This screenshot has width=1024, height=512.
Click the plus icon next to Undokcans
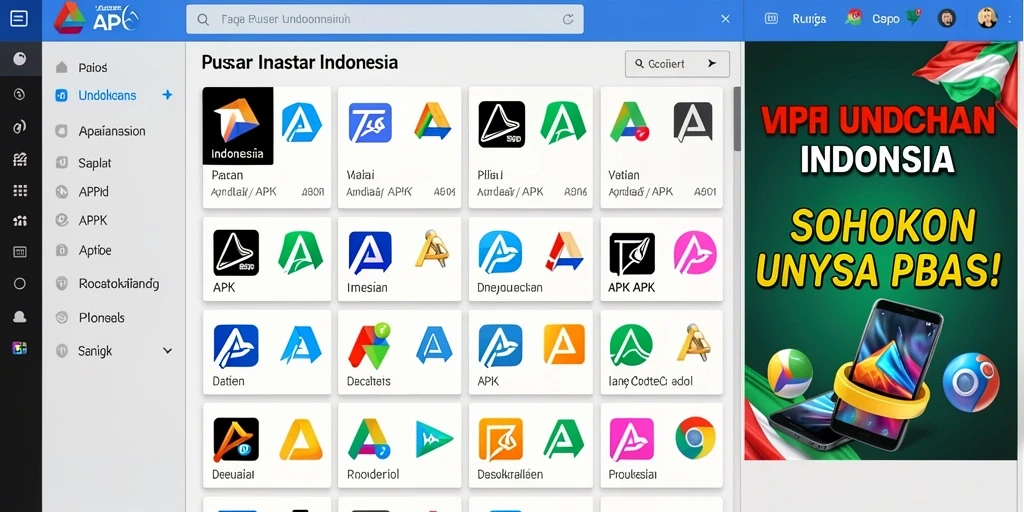[167, 95]
